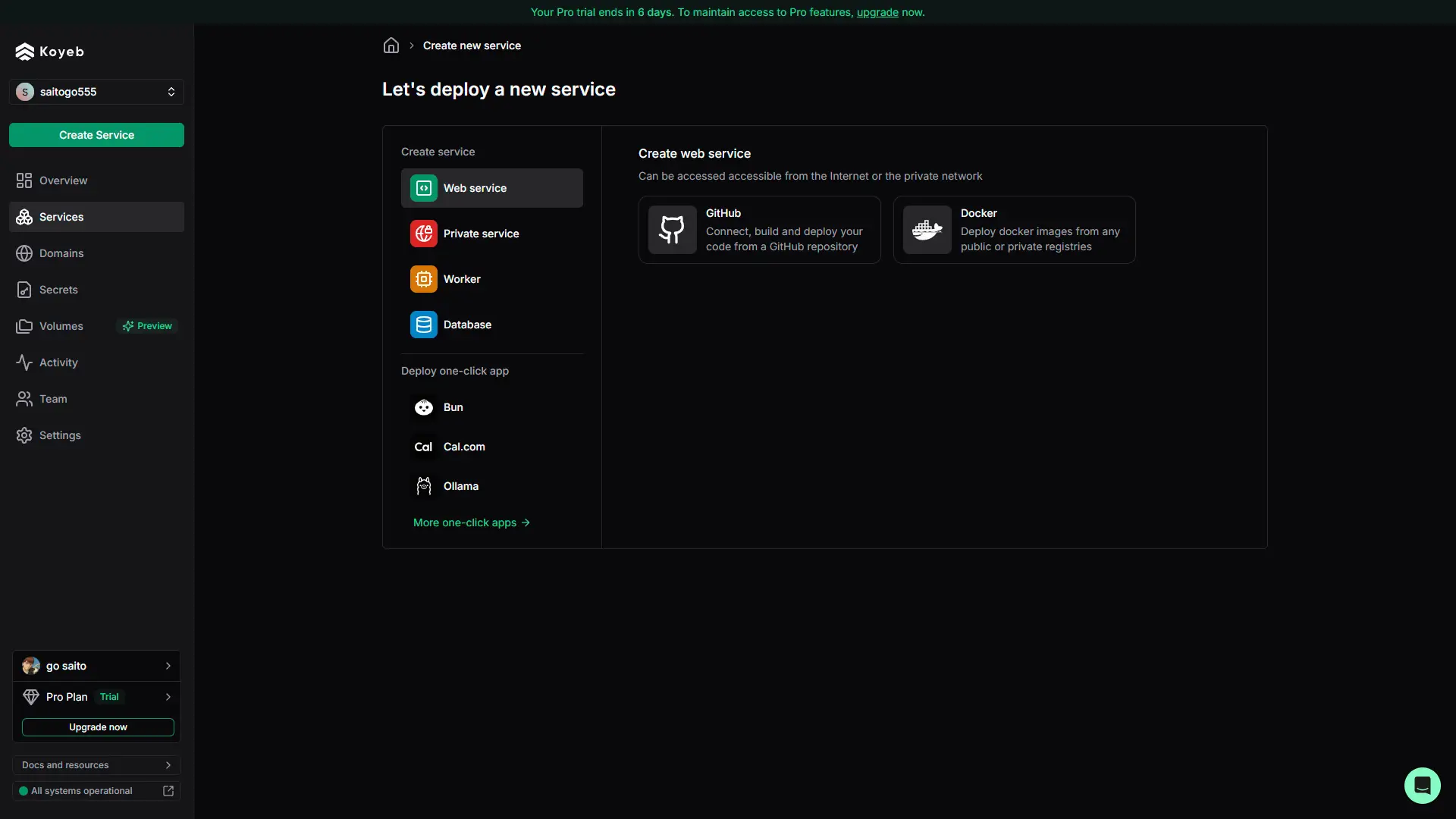Open Secrets in the sidebar

click(x=96, y=290)
